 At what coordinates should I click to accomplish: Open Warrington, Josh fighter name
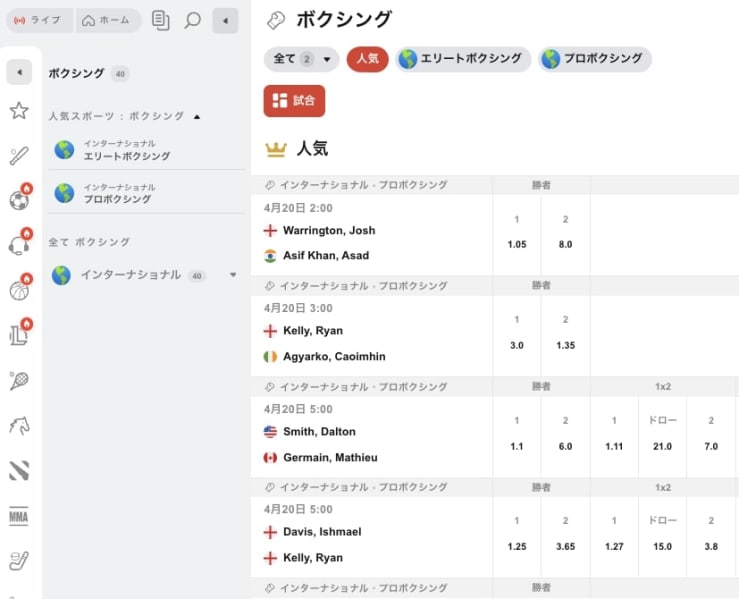pos(329,230)
